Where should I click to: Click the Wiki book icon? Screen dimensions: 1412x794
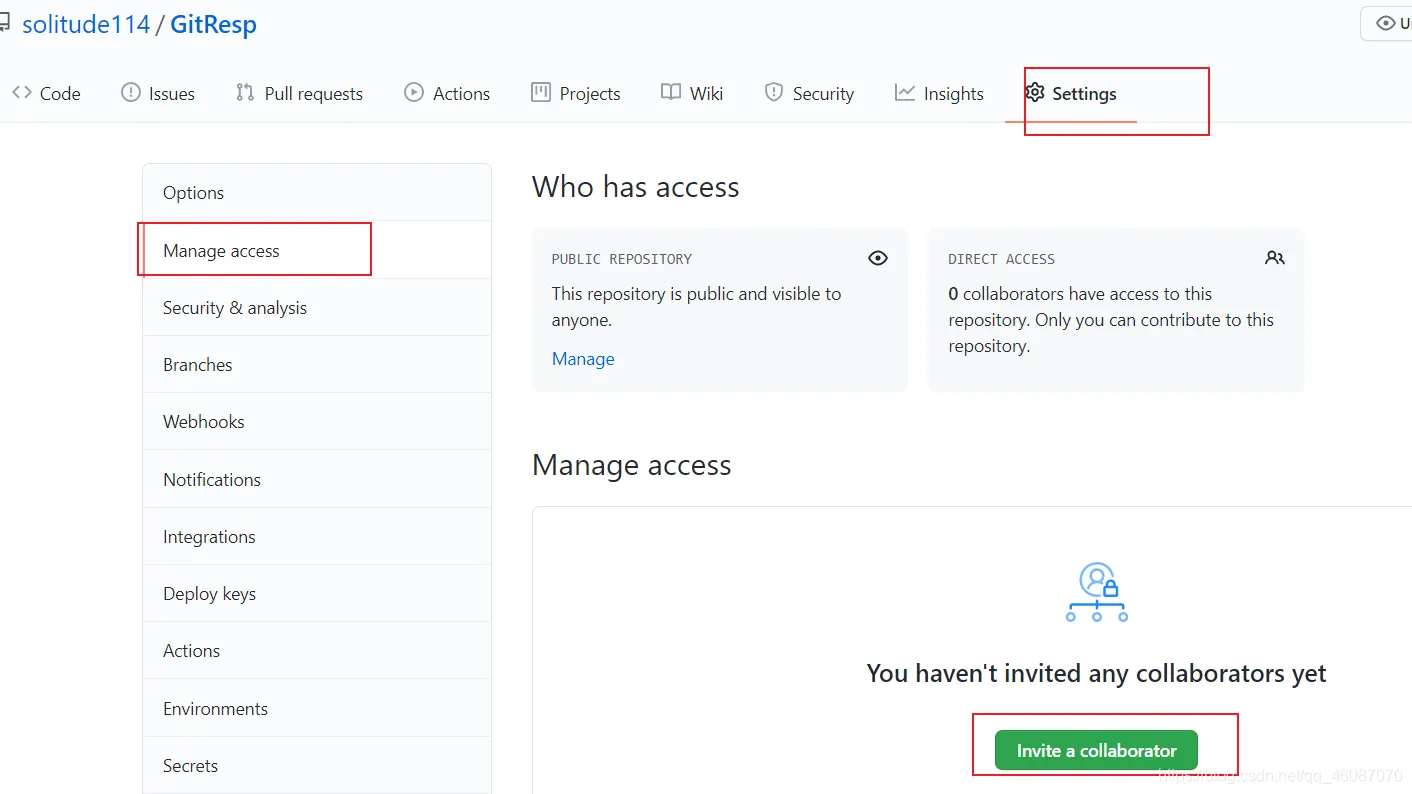click(x=671, y=93)
